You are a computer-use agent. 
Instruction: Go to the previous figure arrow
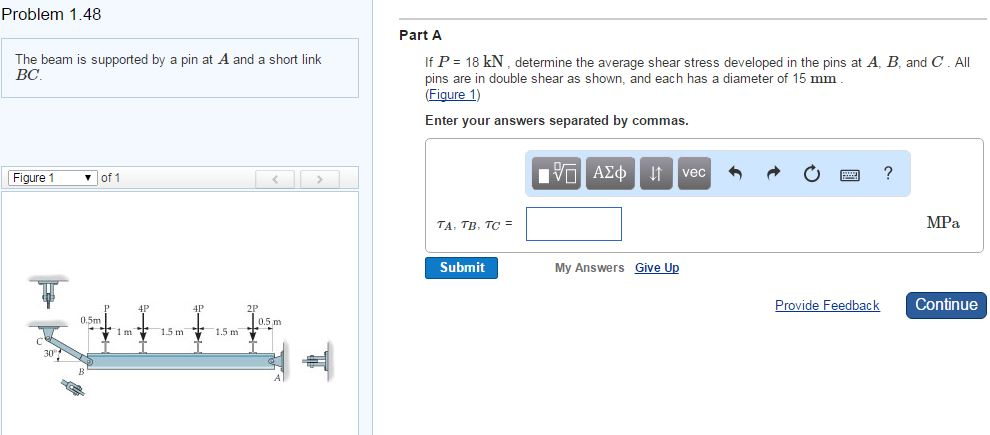pyautogui.click(x=275, y=179)
